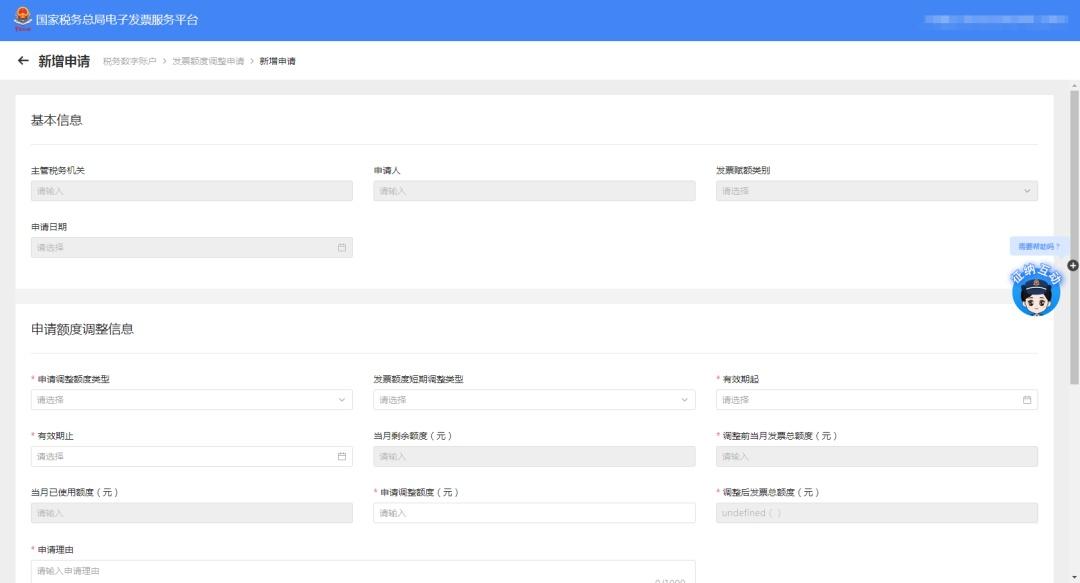Click the 基本信息 section heading

click(56, 120)
